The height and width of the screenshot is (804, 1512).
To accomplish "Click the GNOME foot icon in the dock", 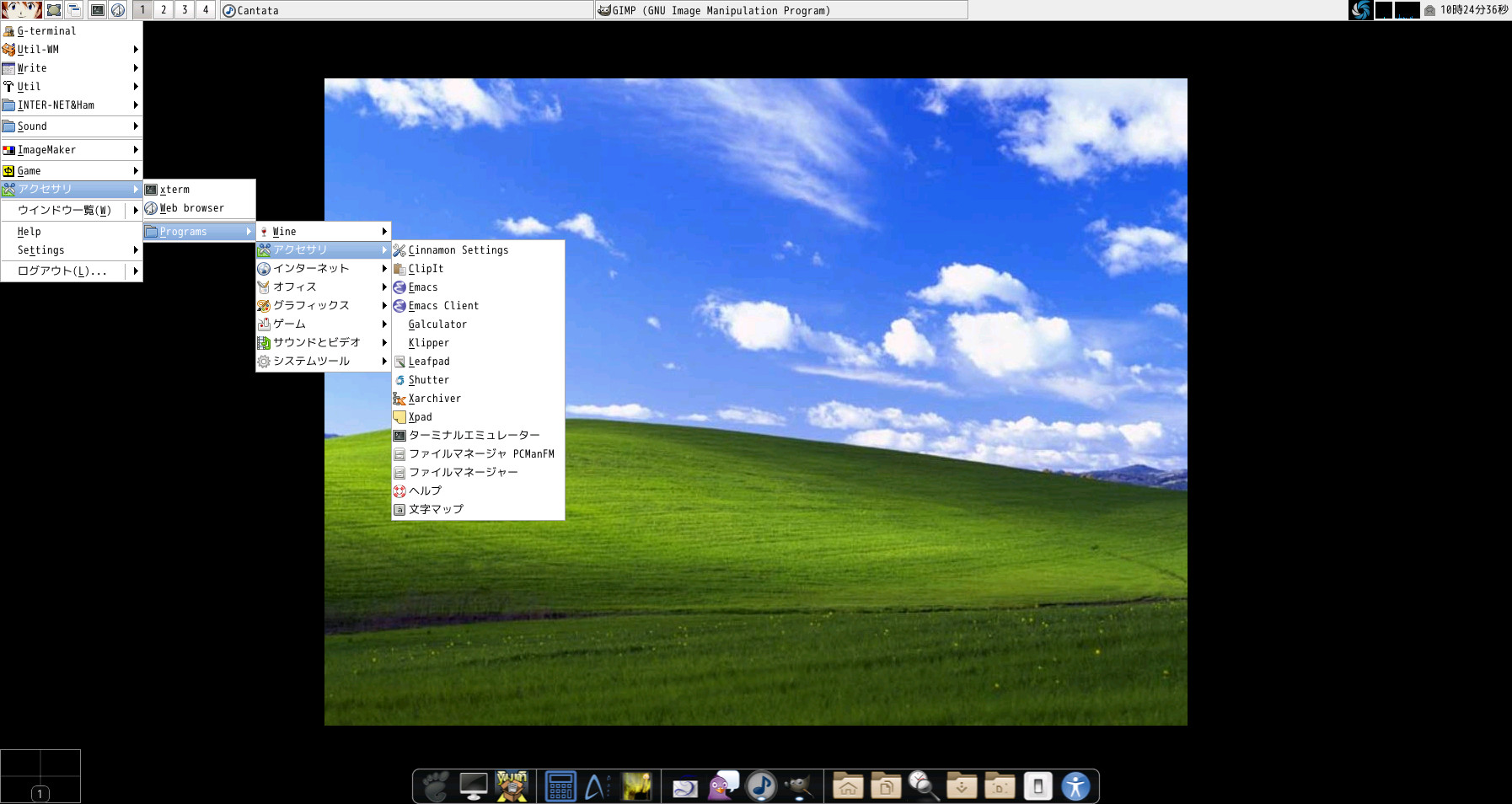I will coord(434,785).
